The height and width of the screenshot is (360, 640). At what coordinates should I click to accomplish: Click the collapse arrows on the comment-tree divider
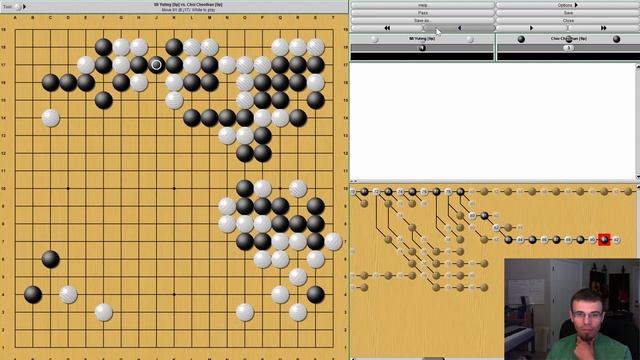pyautogui.click(x=354, y=181)
